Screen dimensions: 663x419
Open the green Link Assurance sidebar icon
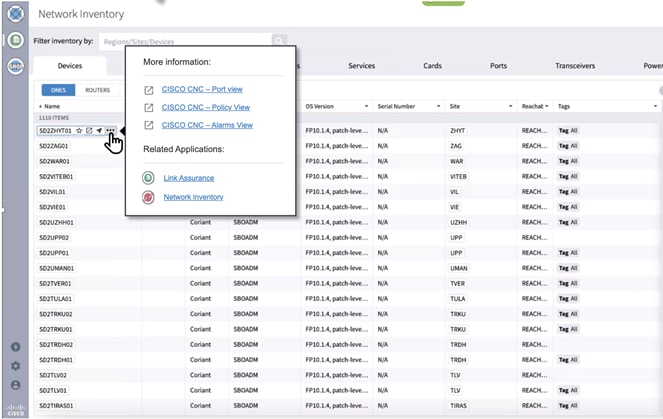16,40
